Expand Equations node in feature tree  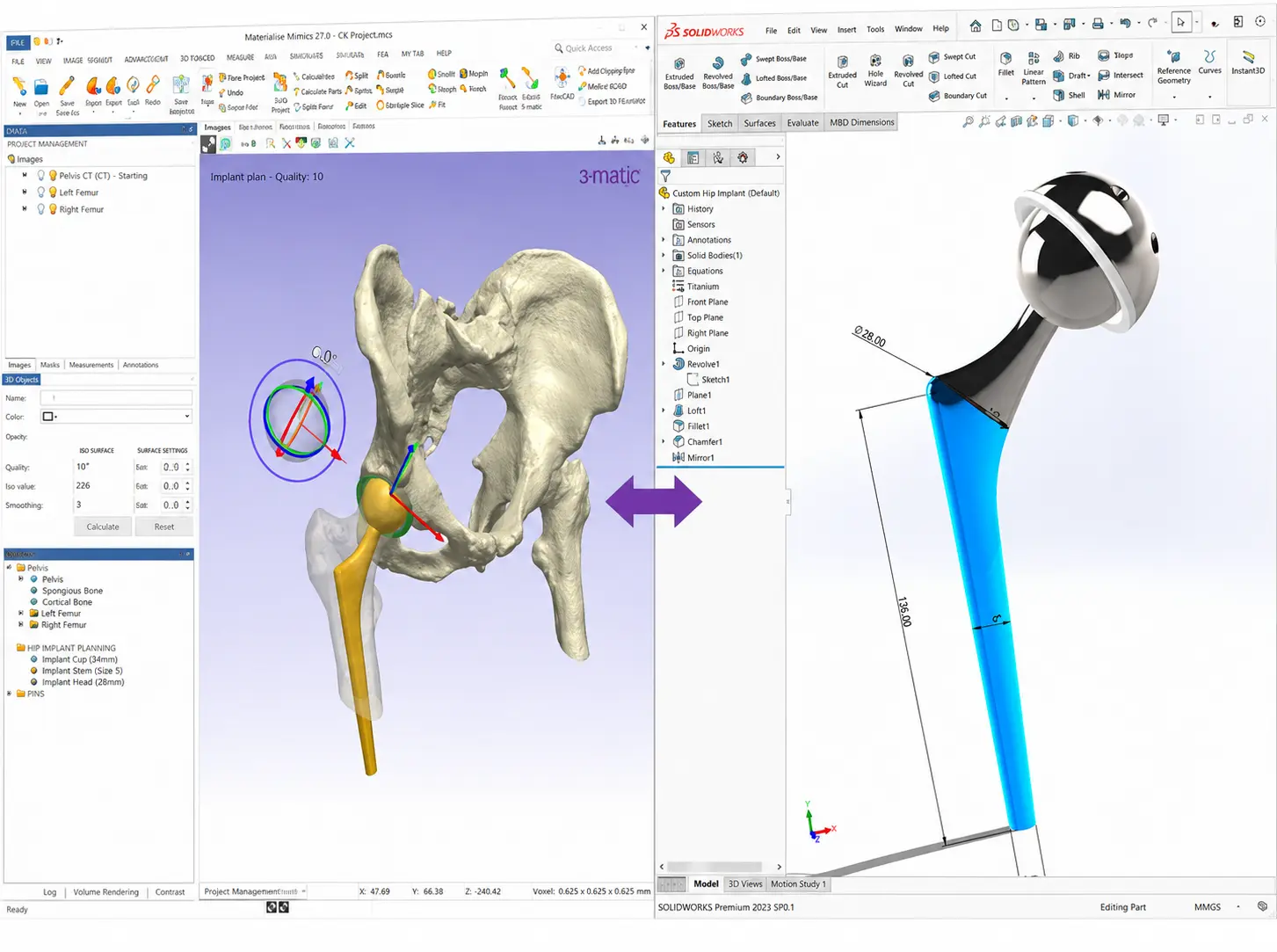[664, 271]
